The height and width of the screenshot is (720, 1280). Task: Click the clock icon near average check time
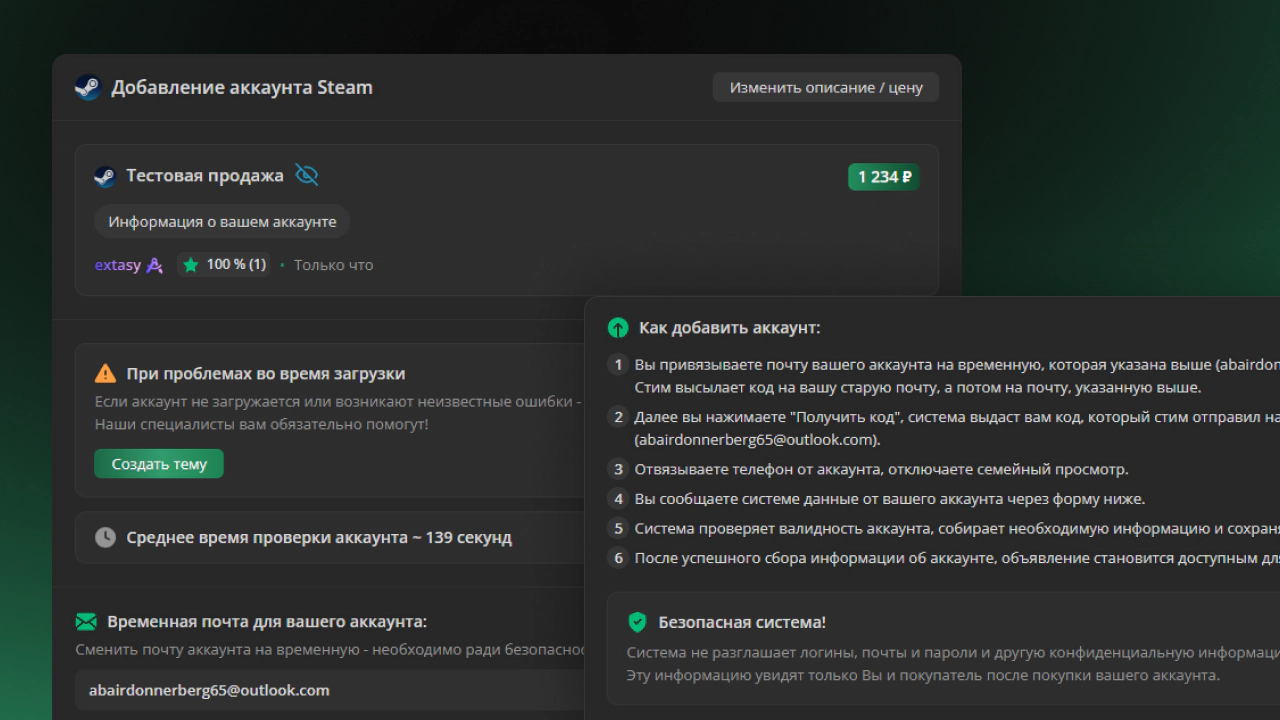(105, 538)
